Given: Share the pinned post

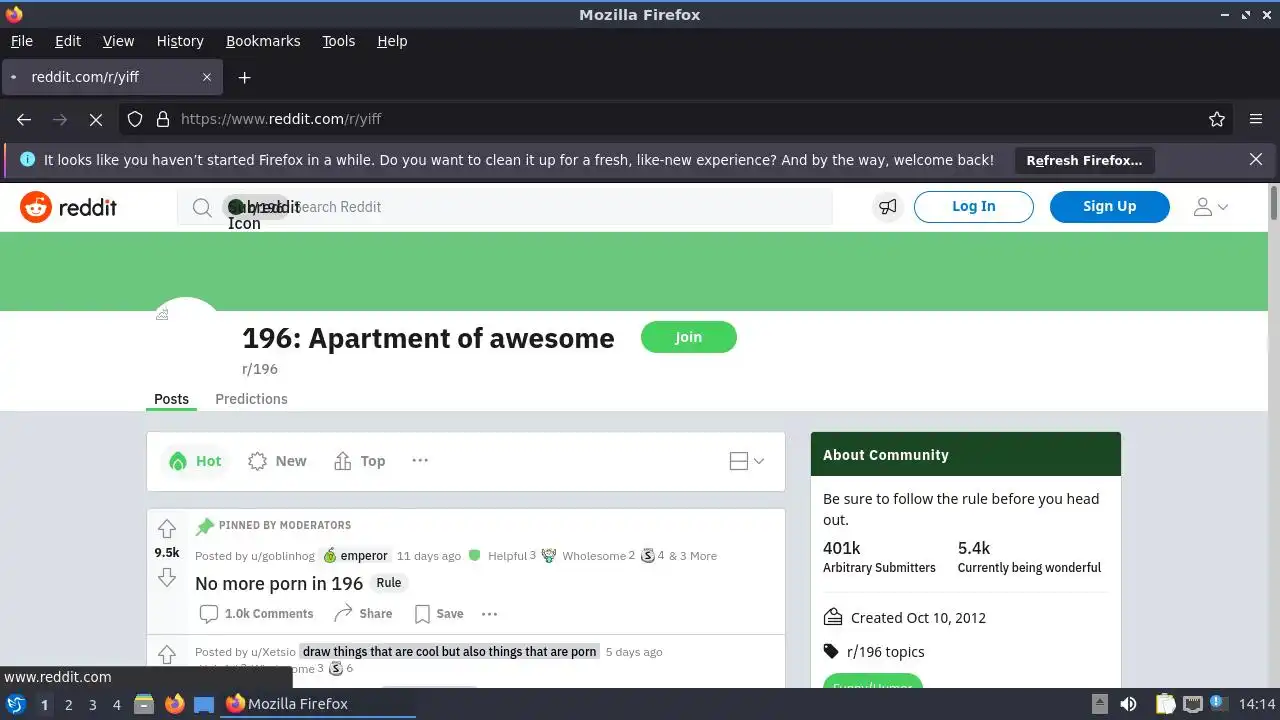Looking at the screenshot, I should tap(363, 614).
